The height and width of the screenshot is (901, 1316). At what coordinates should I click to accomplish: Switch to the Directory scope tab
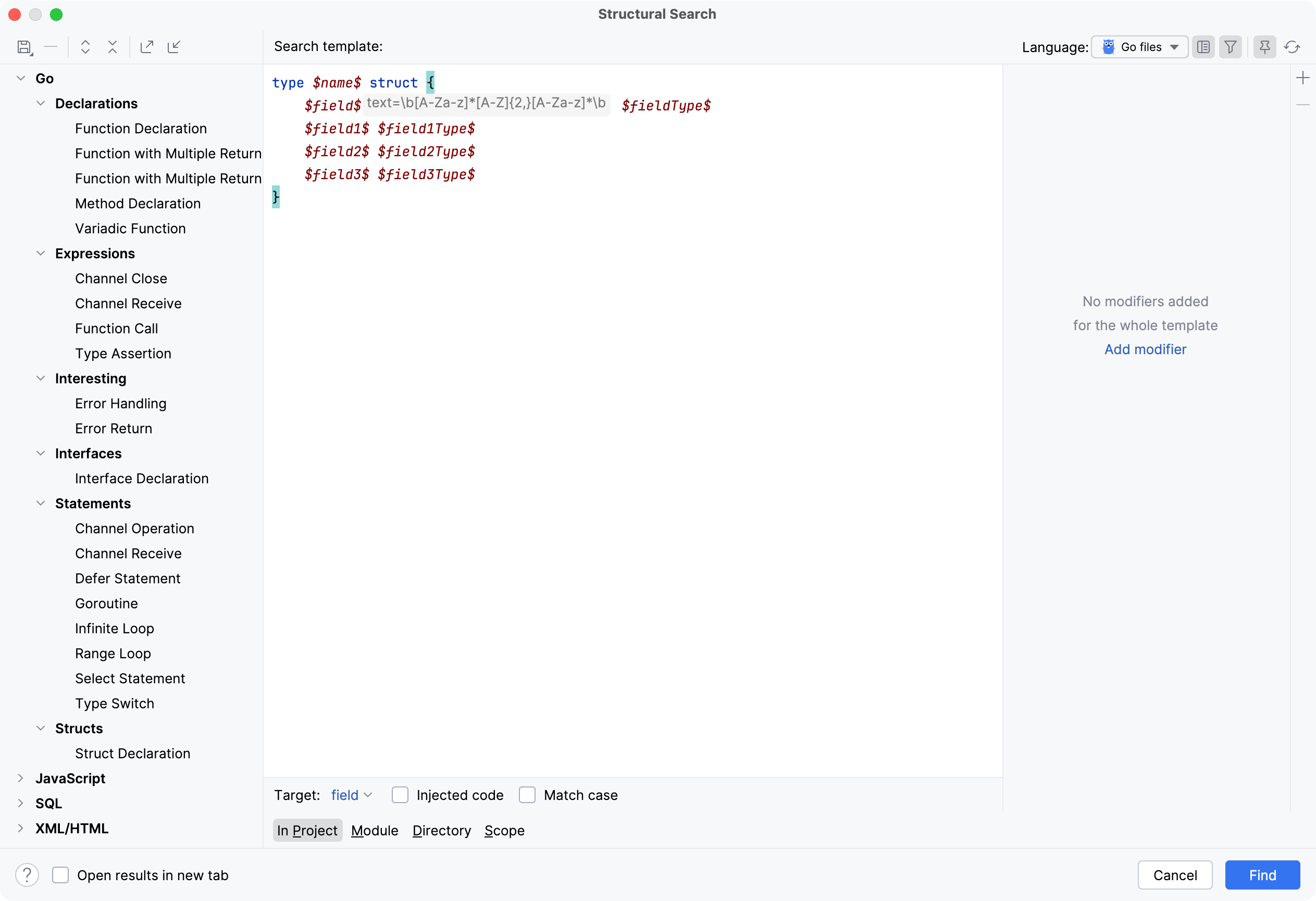coord(441,830)
